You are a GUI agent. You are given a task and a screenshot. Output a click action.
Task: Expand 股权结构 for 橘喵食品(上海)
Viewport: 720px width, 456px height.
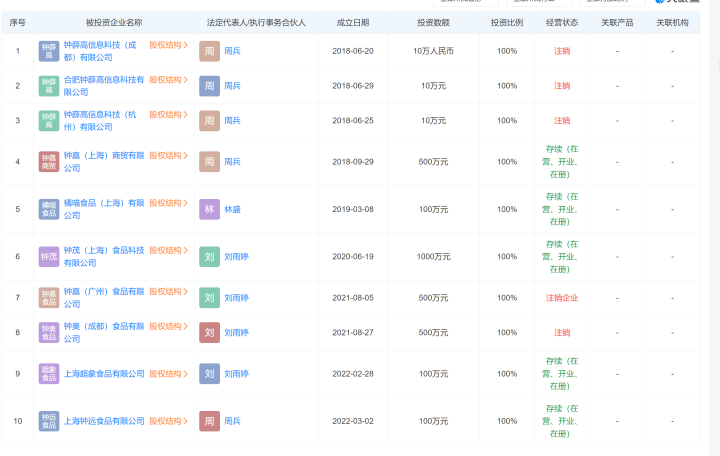(169, 203)
